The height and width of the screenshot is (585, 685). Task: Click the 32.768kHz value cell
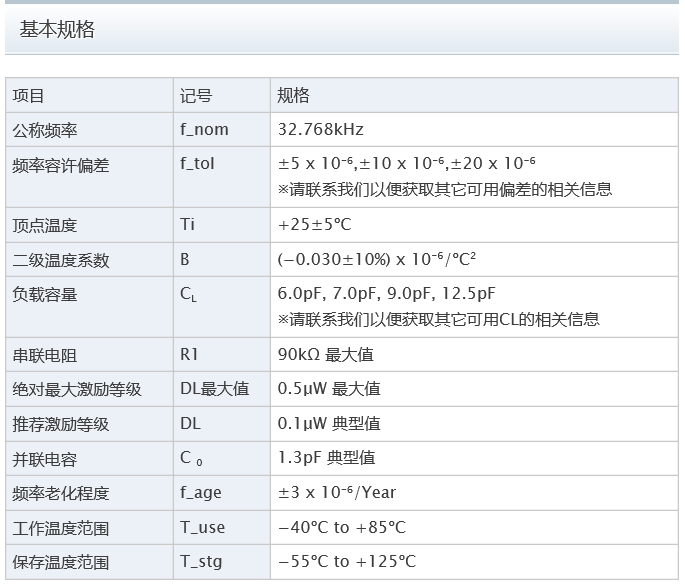[x=320, y=130]
